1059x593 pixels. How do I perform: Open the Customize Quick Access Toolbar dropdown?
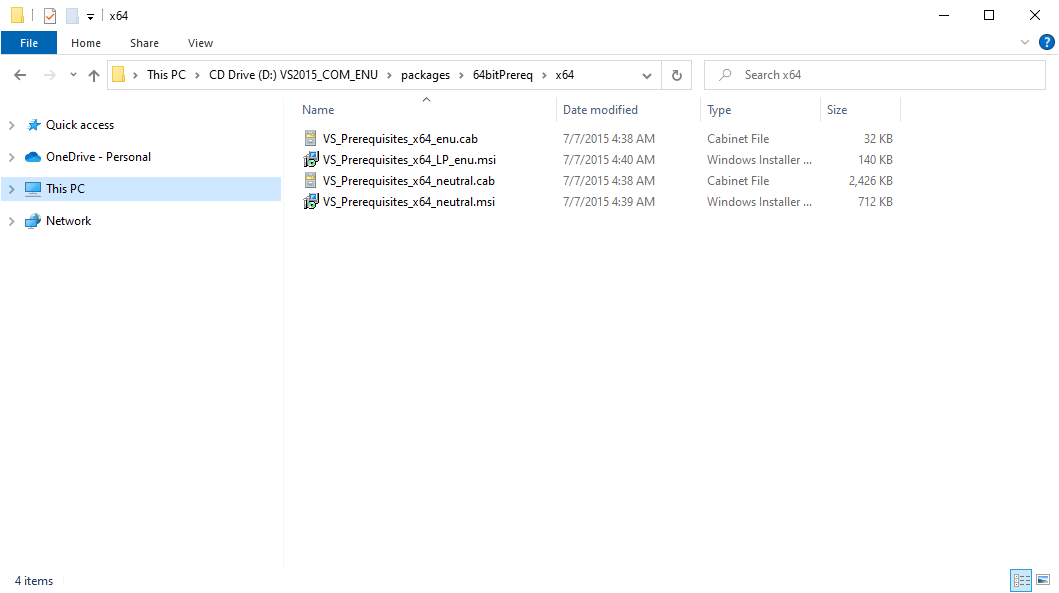click(91, 16)
